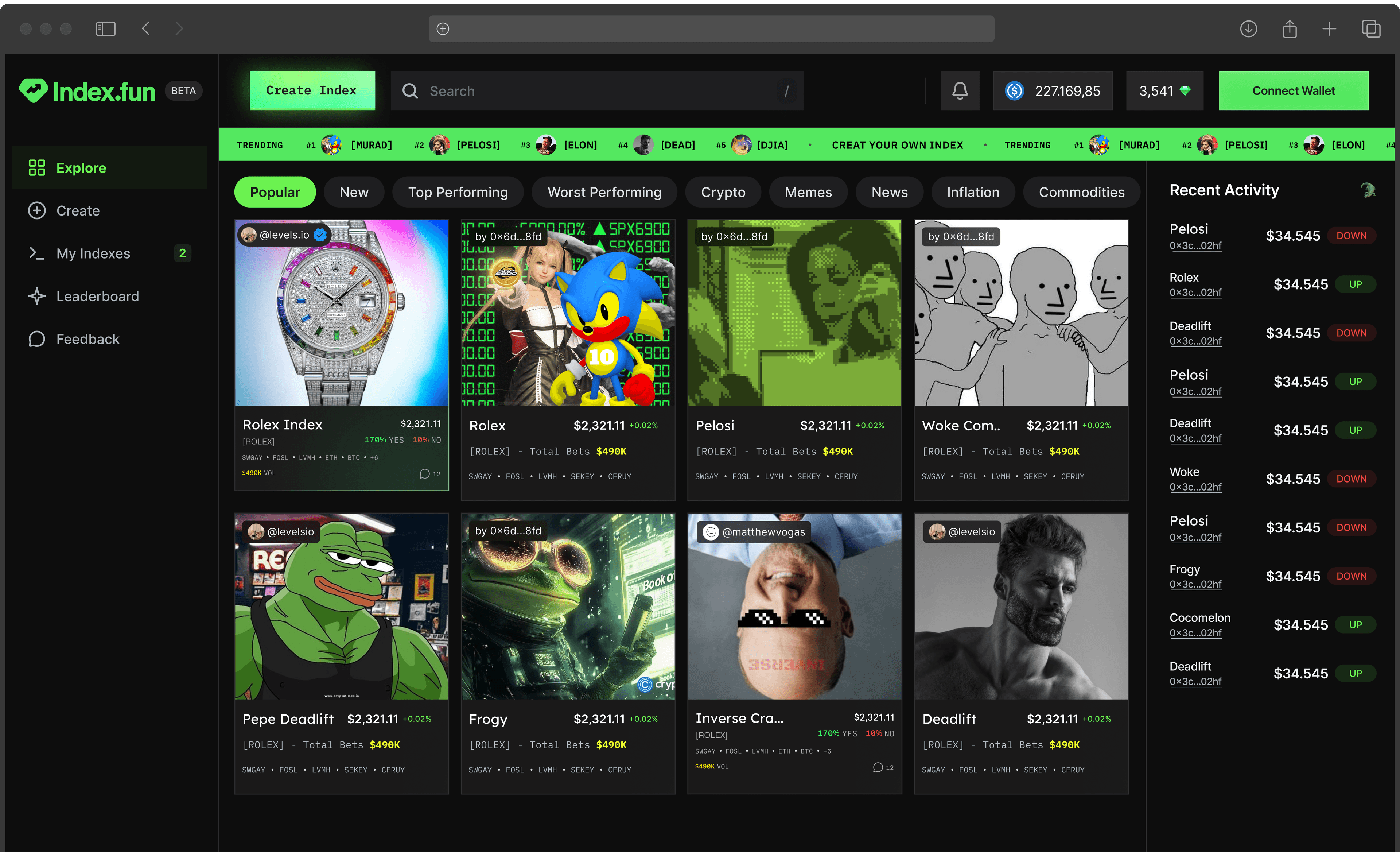Select the Memes category tab
Viewport: 1400px width, 856px height.
809,192
